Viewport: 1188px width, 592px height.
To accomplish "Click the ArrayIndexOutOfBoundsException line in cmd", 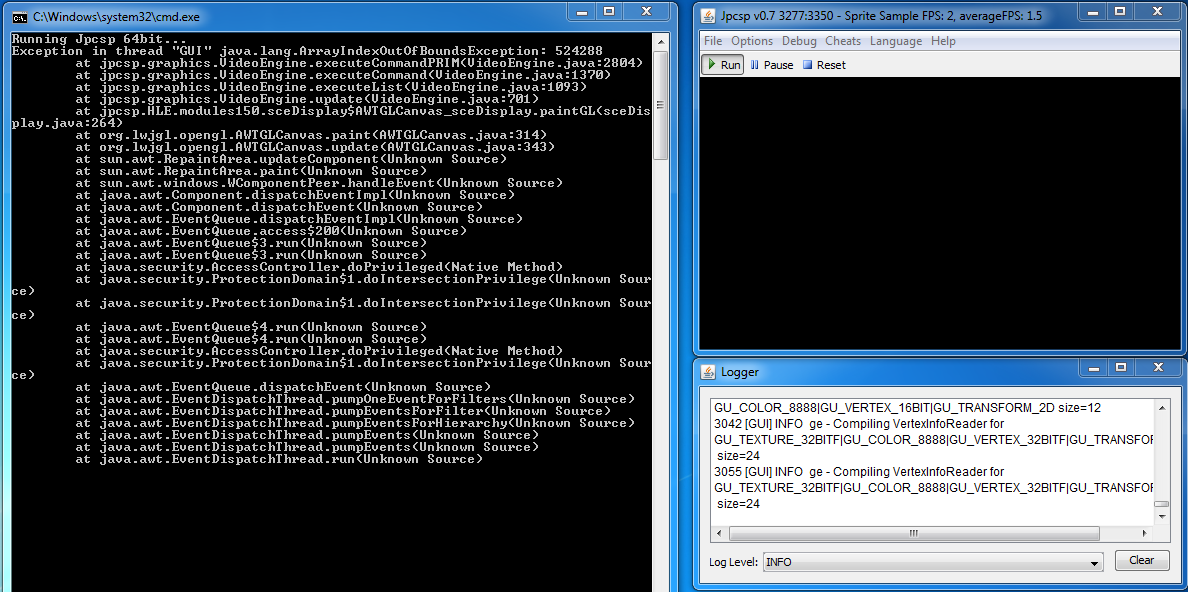I will click(x=308, y=51).
